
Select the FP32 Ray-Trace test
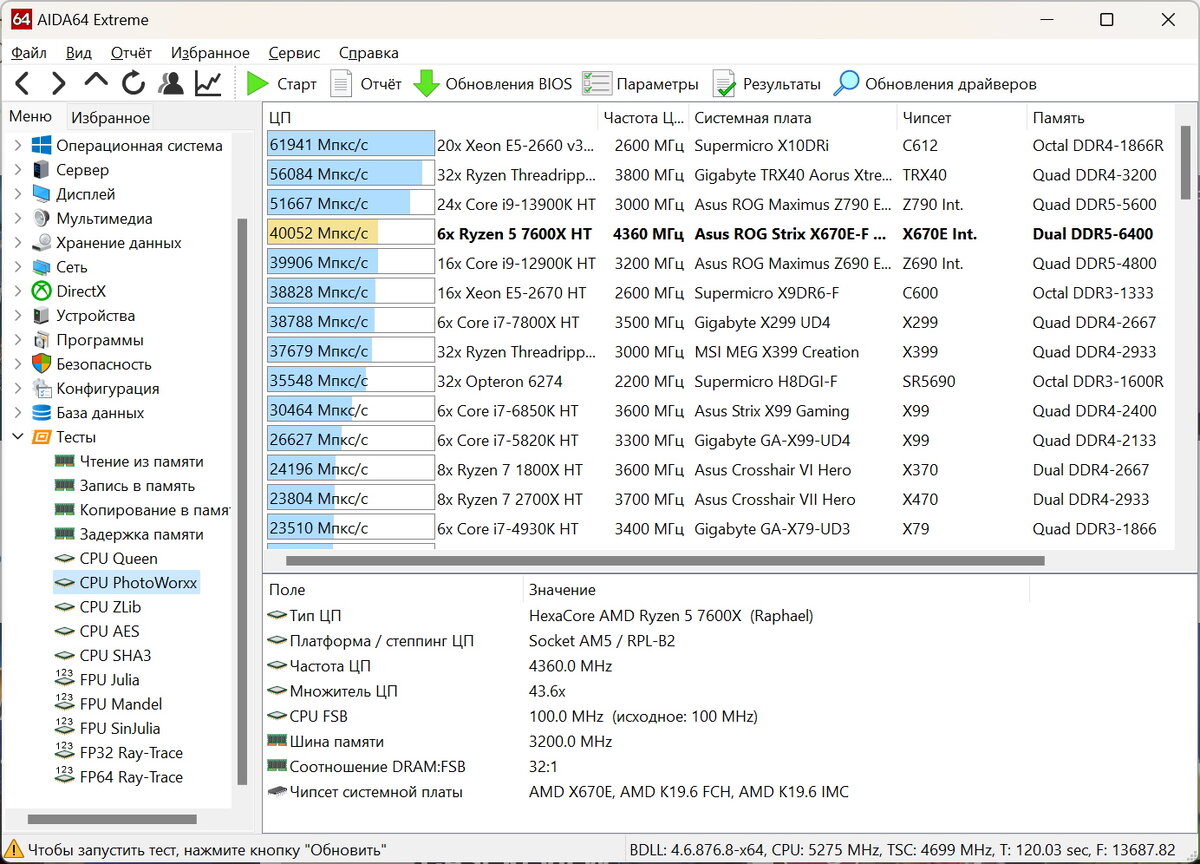click(x=131, y=753)
